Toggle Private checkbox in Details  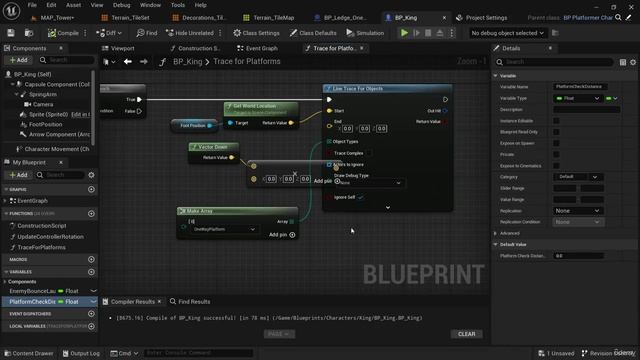coord(556,154)
